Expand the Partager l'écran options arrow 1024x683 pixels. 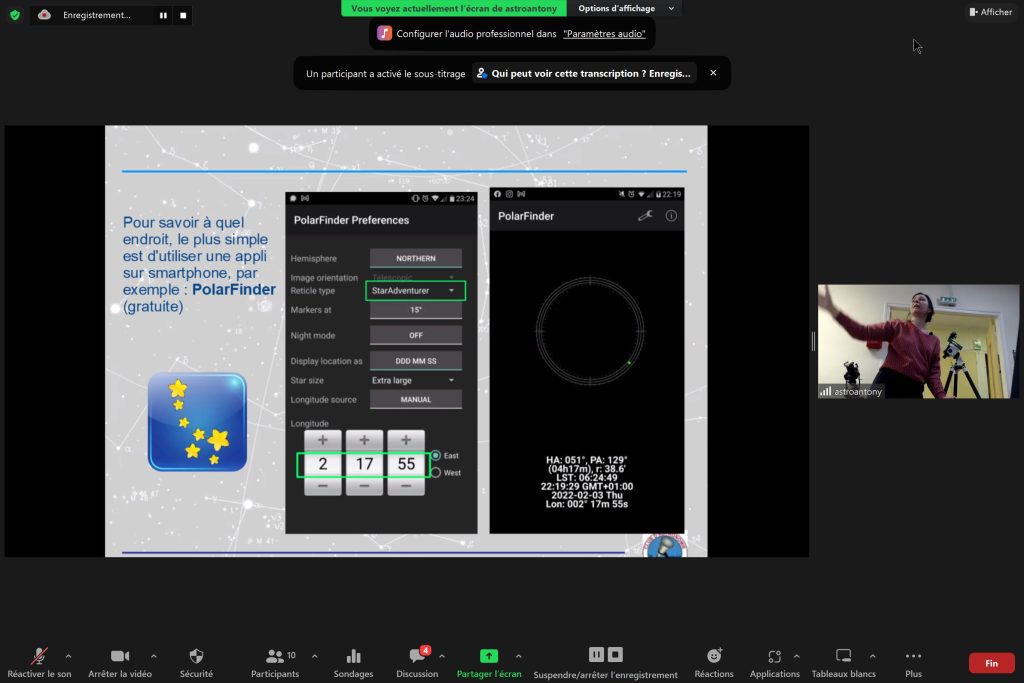coord(519,656)
